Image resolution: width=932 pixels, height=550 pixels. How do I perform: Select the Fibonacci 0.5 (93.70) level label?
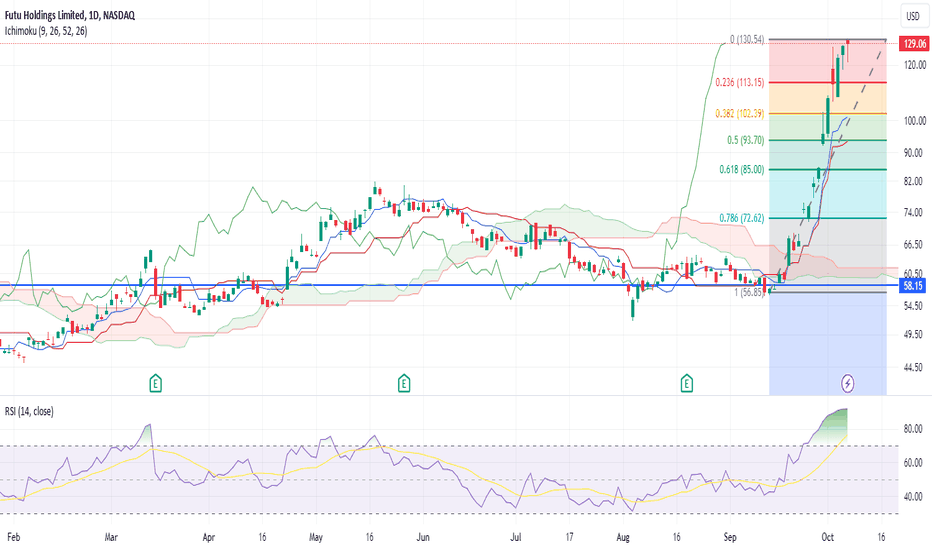coord(745,140)
